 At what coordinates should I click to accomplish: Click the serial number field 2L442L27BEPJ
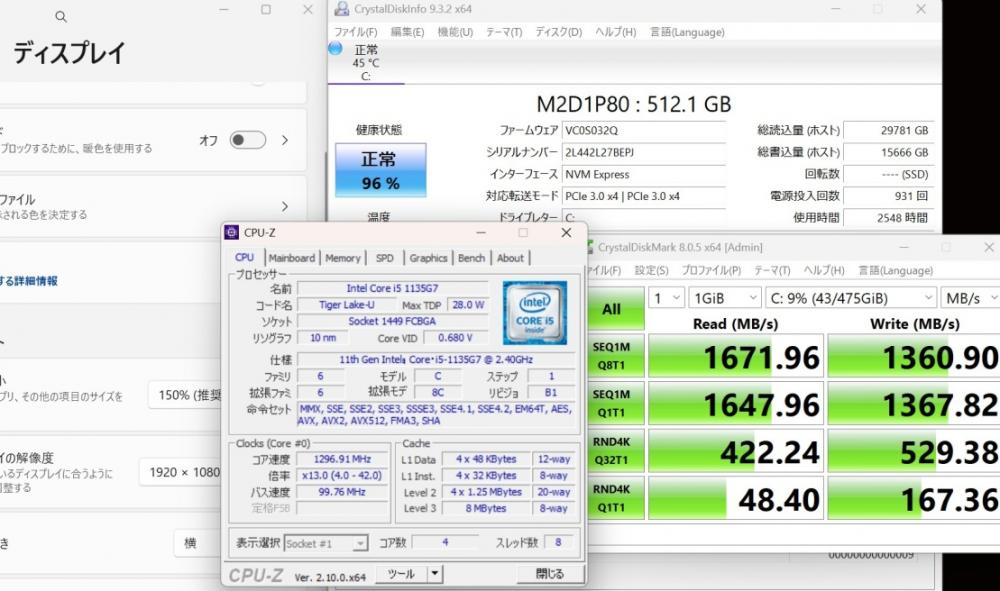(643, 152)
